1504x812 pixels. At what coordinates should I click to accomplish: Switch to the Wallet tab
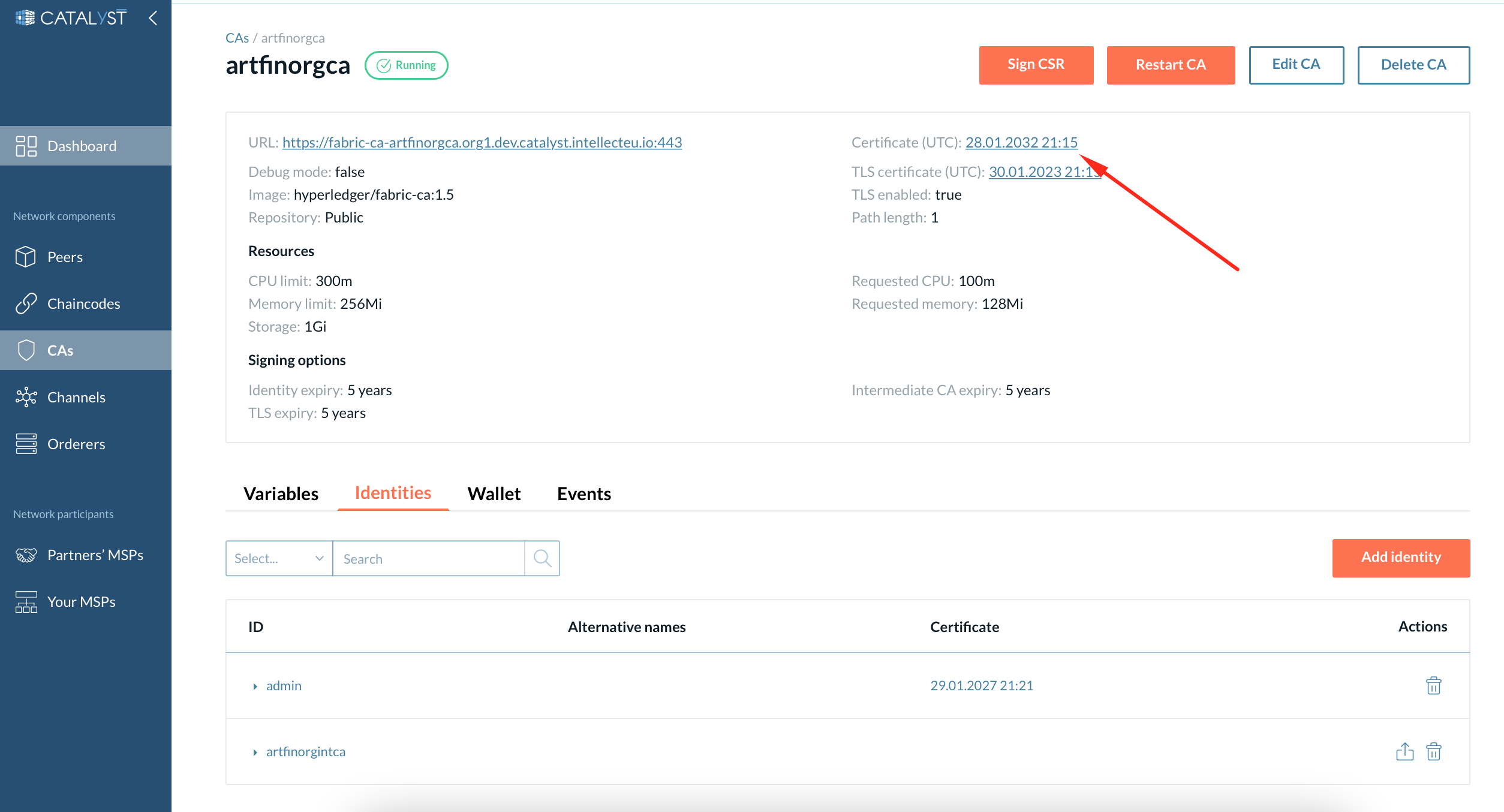(494, 494)
